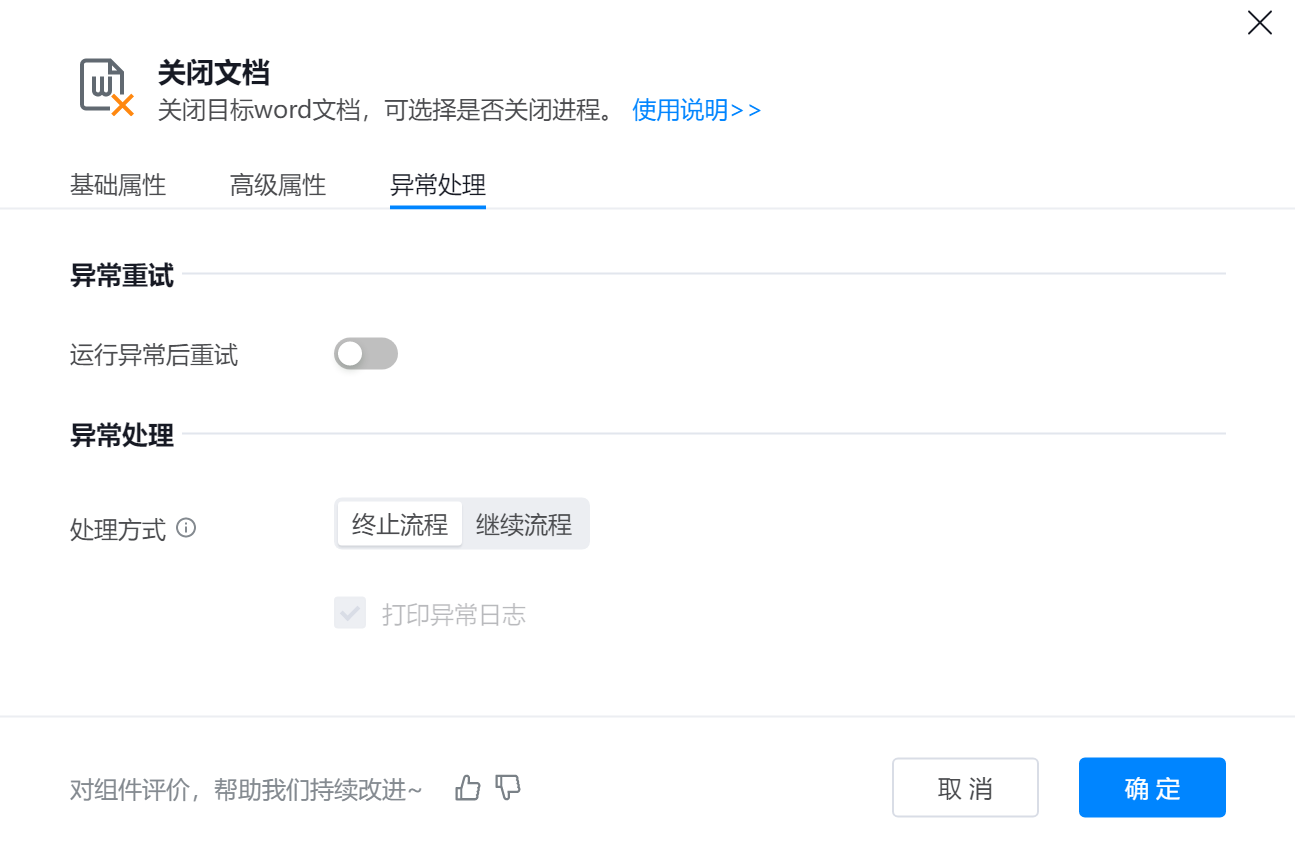This screenshot has width=1295, height=846.
Task: Click the 运行异常后重试 label text
Action: 154,355
